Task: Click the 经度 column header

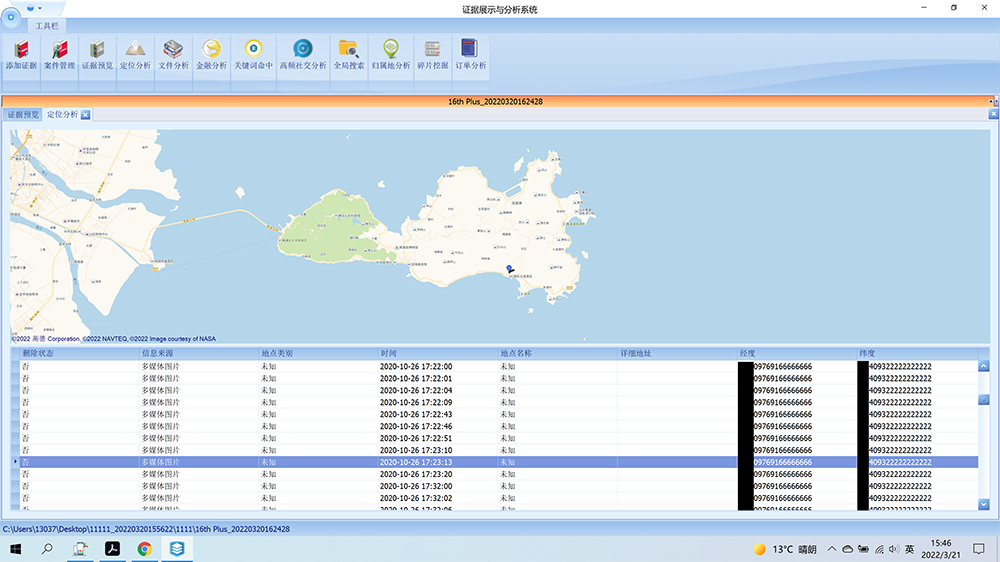Action: point(797,353)
